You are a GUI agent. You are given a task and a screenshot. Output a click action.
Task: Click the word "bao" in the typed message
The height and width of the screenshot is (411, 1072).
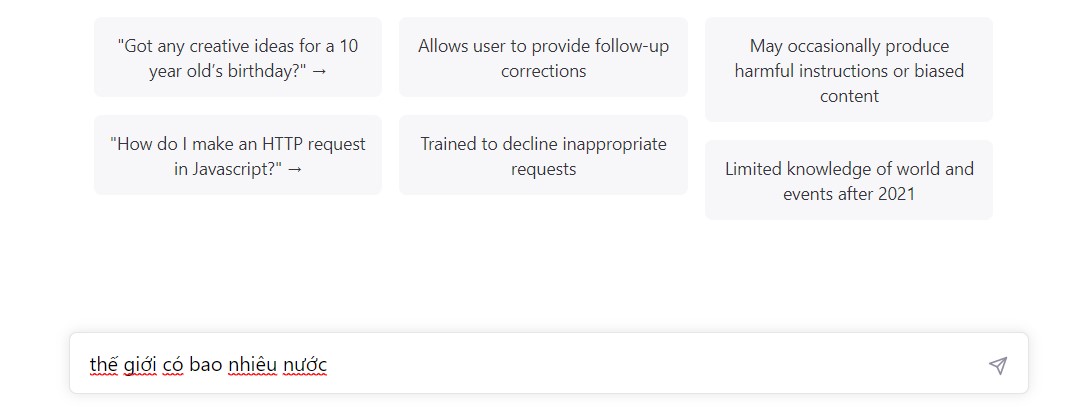tap(205, 364)
